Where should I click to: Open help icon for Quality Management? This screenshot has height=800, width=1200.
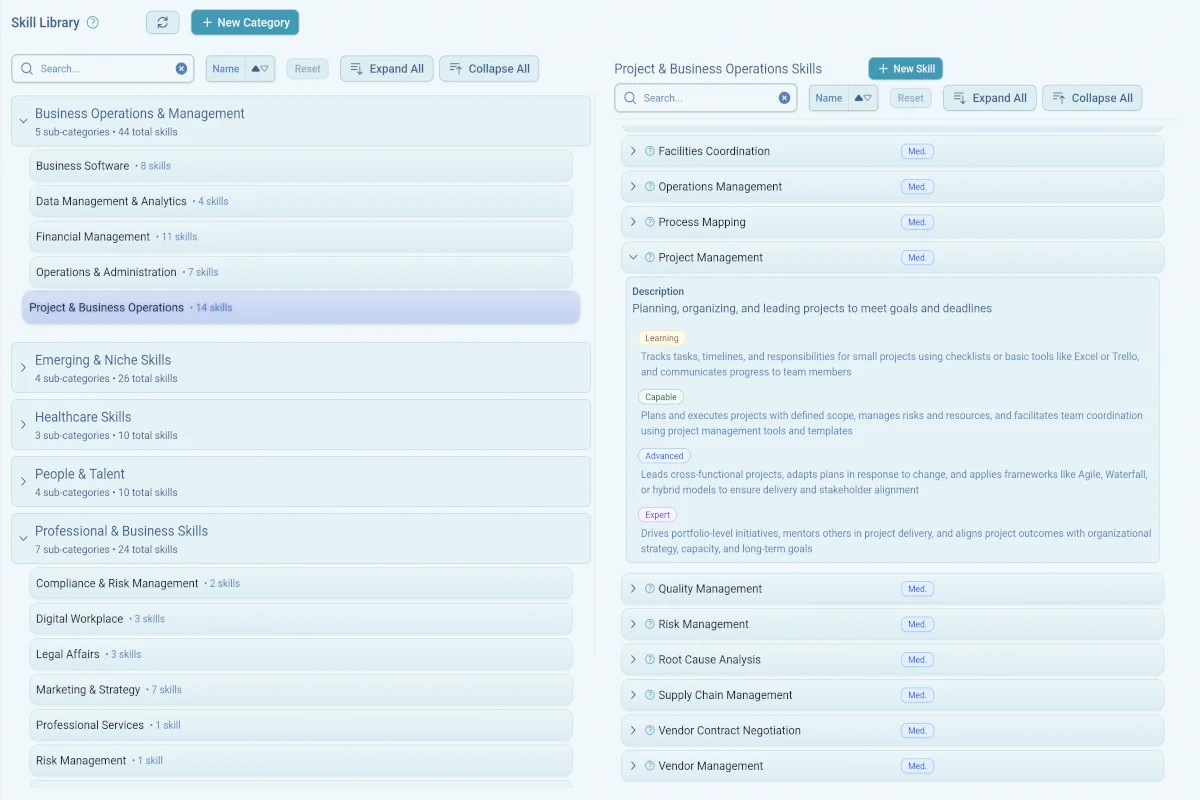click(649, 589)
